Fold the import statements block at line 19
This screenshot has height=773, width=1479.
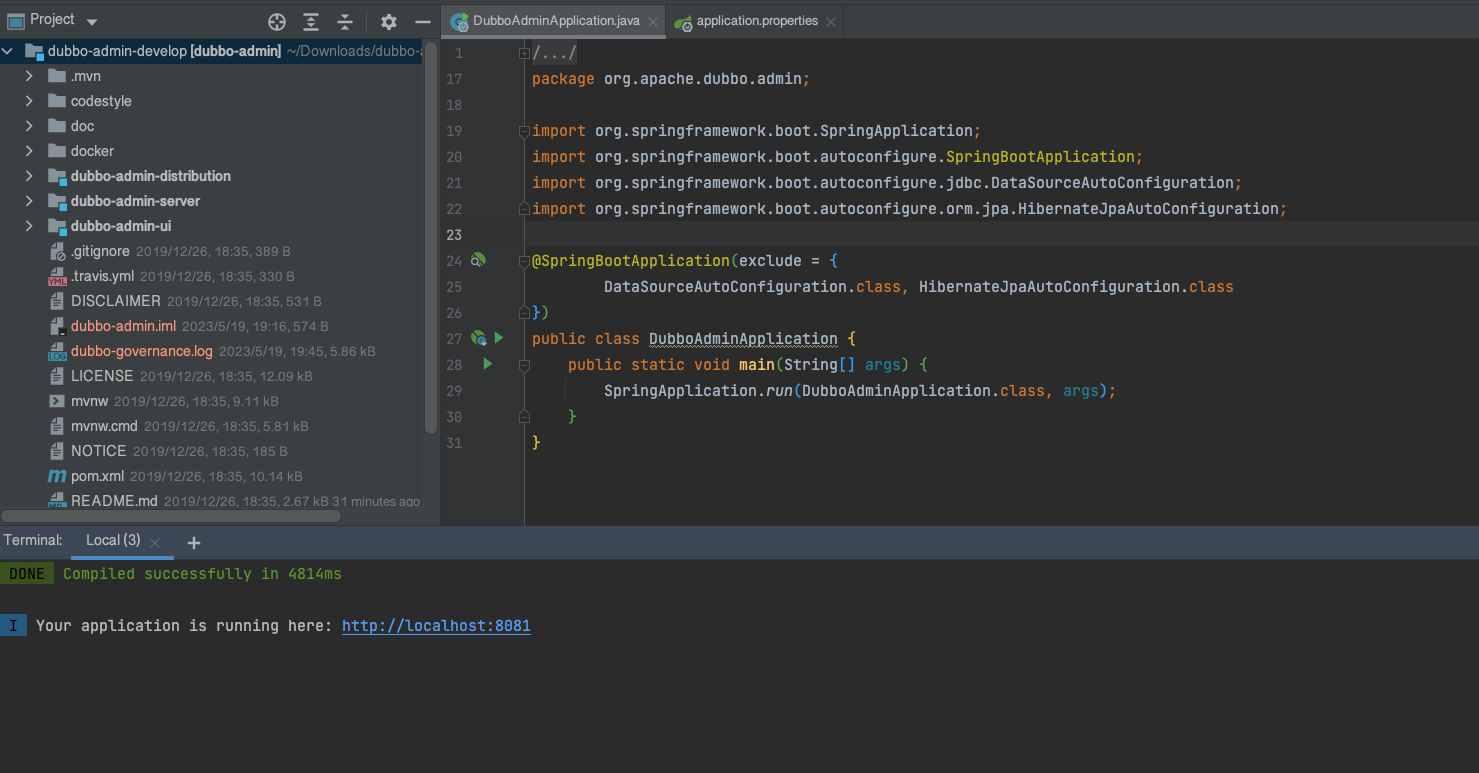click(x=524, y=131)
